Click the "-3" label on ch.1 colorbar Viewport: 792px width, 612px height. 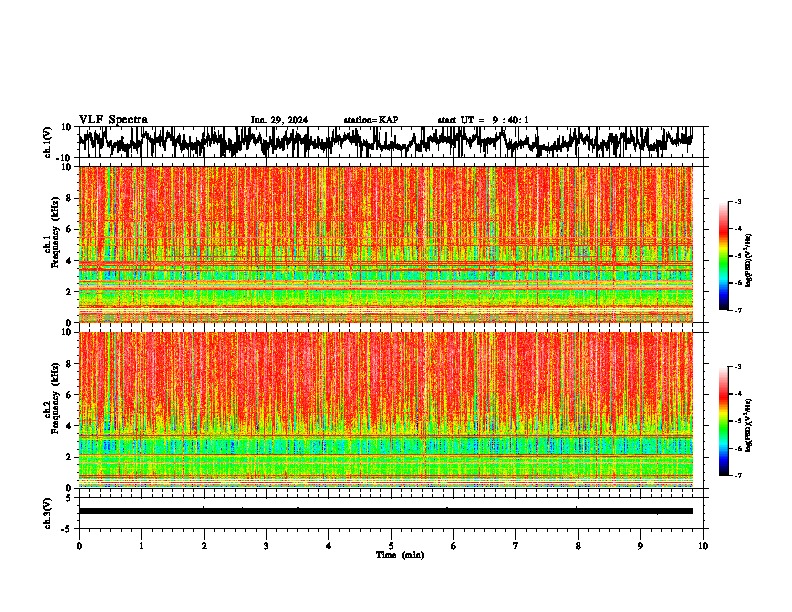pyautogui.click(x=737, y=201)
